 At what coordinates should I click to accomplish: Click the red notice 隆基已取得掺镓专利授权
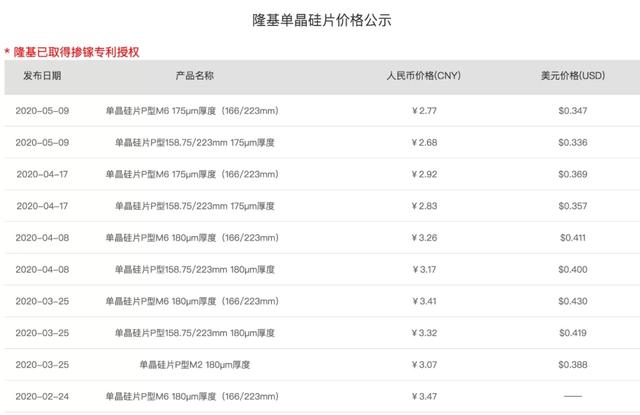point(76,52)
